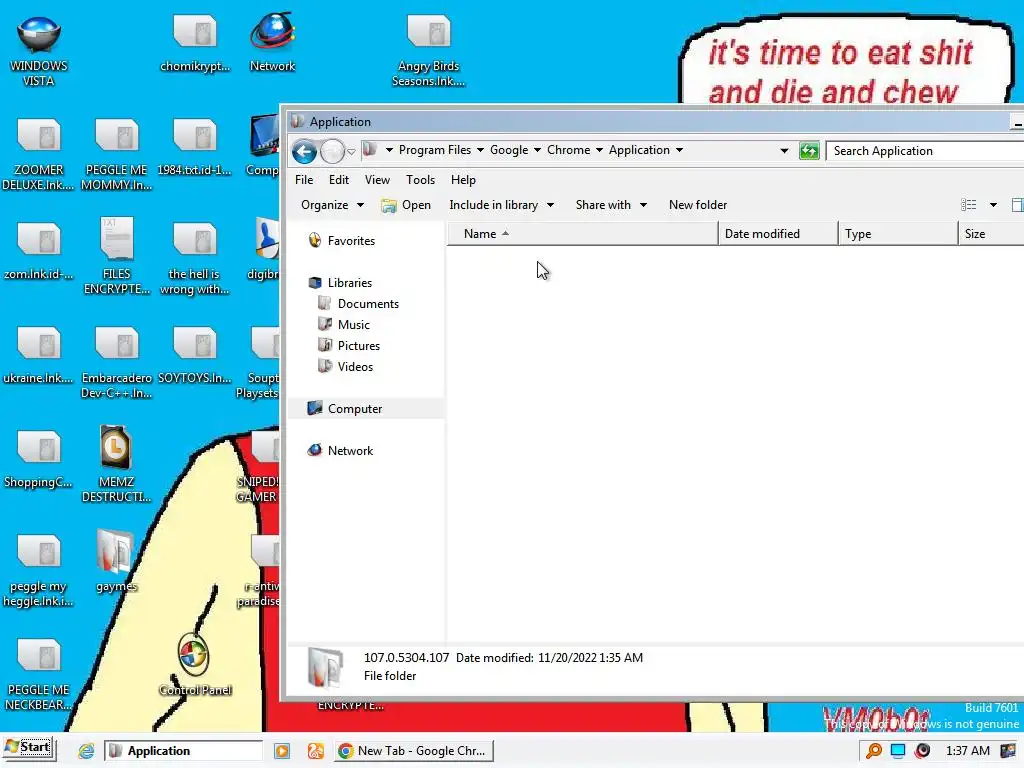Click folder thumbnail in details pane

point(325,667)
